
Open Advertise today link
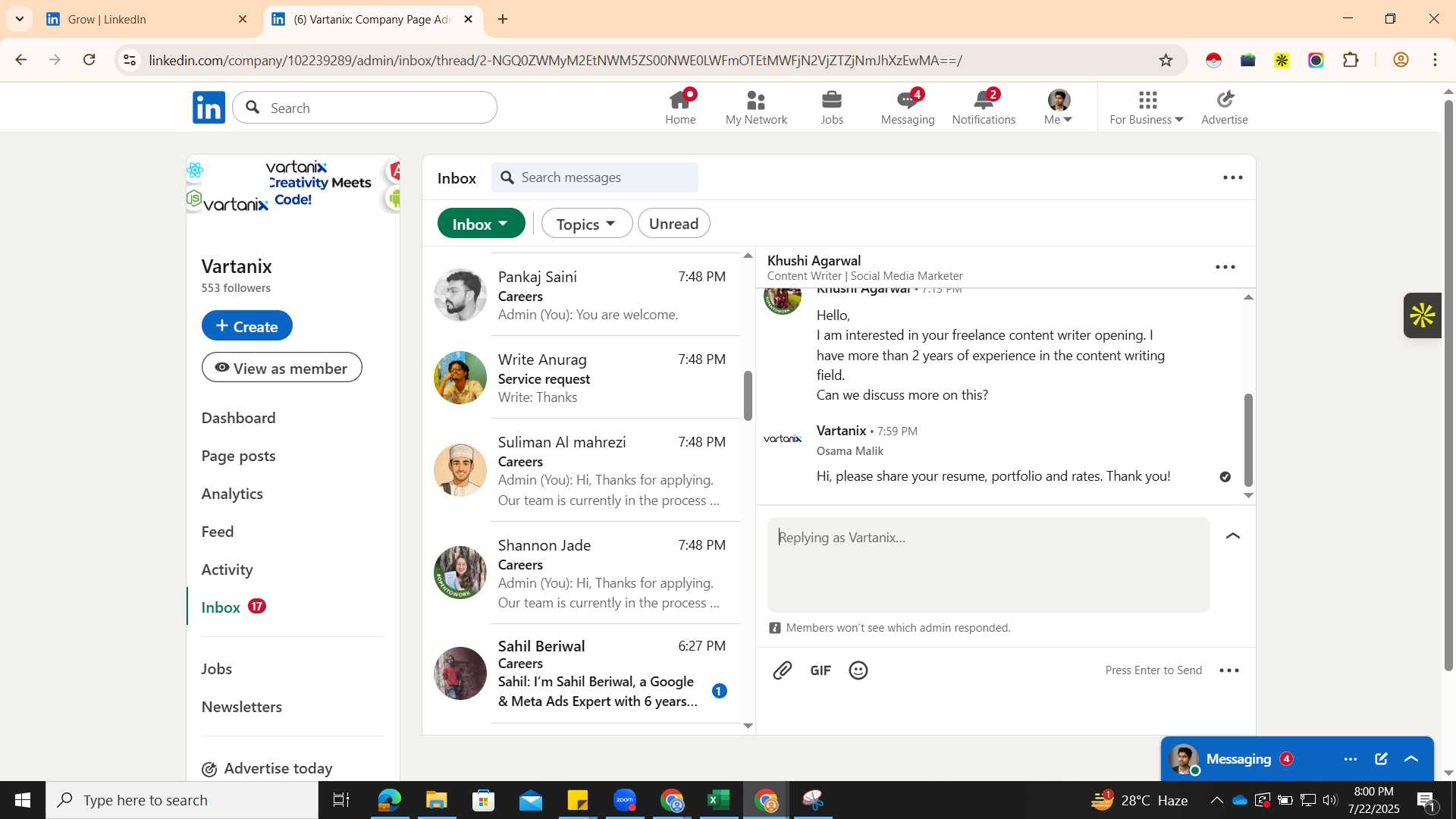point(267,768)
